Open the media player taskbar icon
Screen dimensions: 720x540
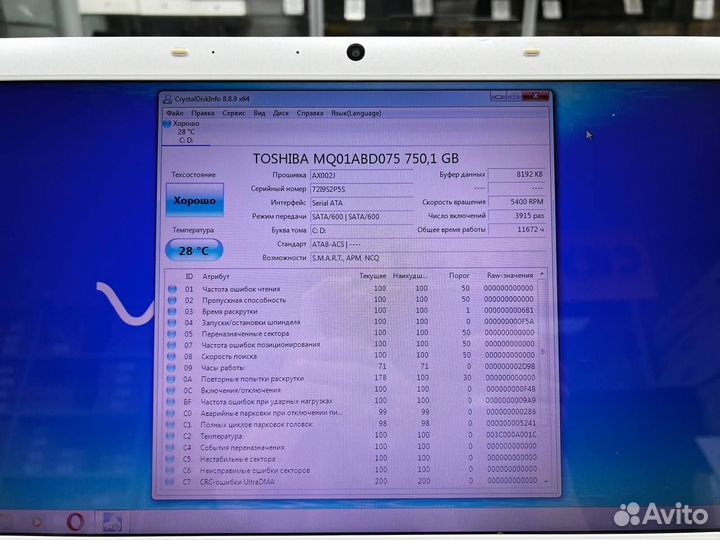(x=38, y=522)
